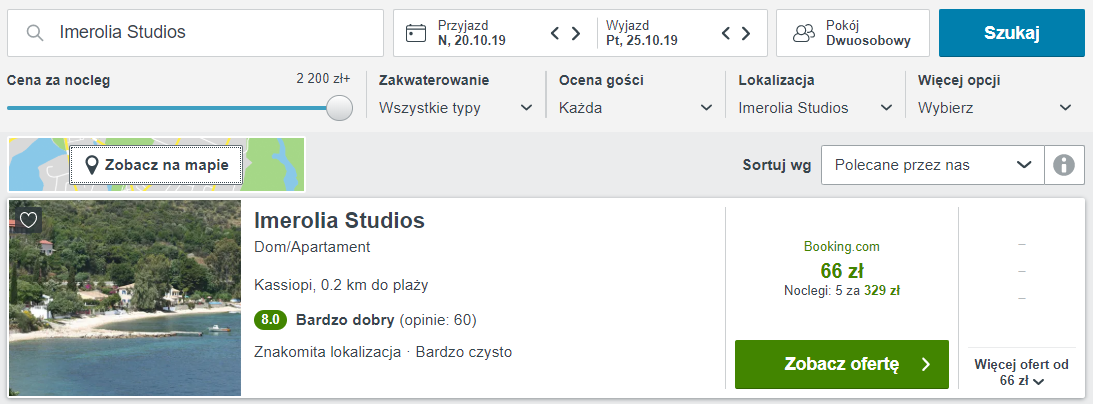Click the sorting info icon
Screen dimensions: 1093x404
click(x=1064, y=165)
